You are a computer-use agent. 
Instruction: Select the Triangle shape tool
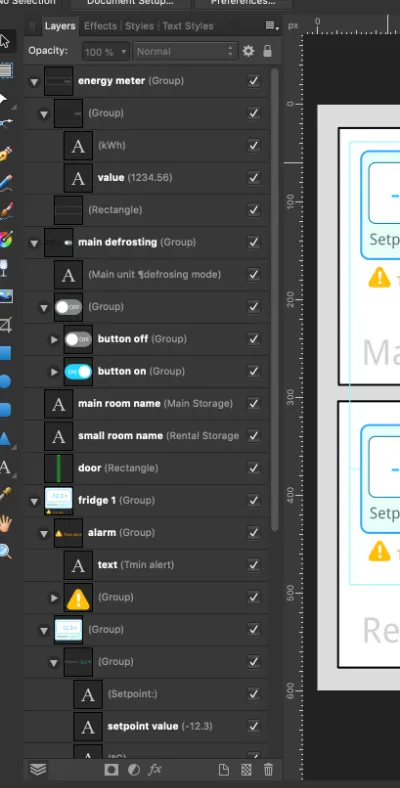coord(5,438)
